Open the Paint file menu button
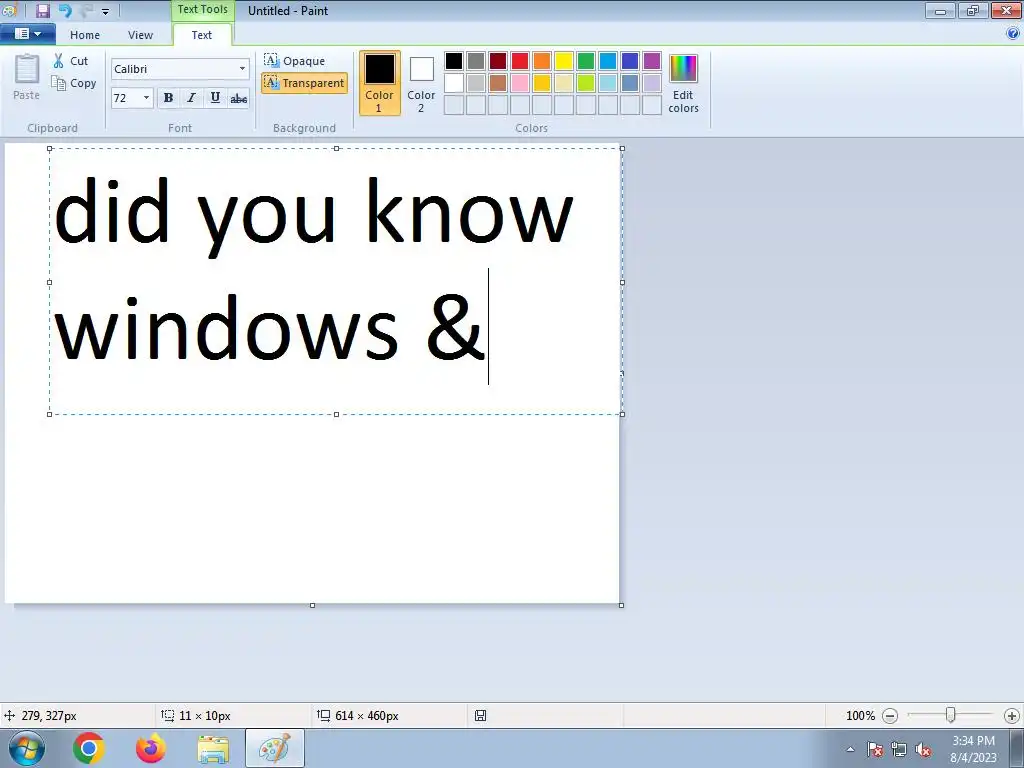 click(x=27, y=34)
